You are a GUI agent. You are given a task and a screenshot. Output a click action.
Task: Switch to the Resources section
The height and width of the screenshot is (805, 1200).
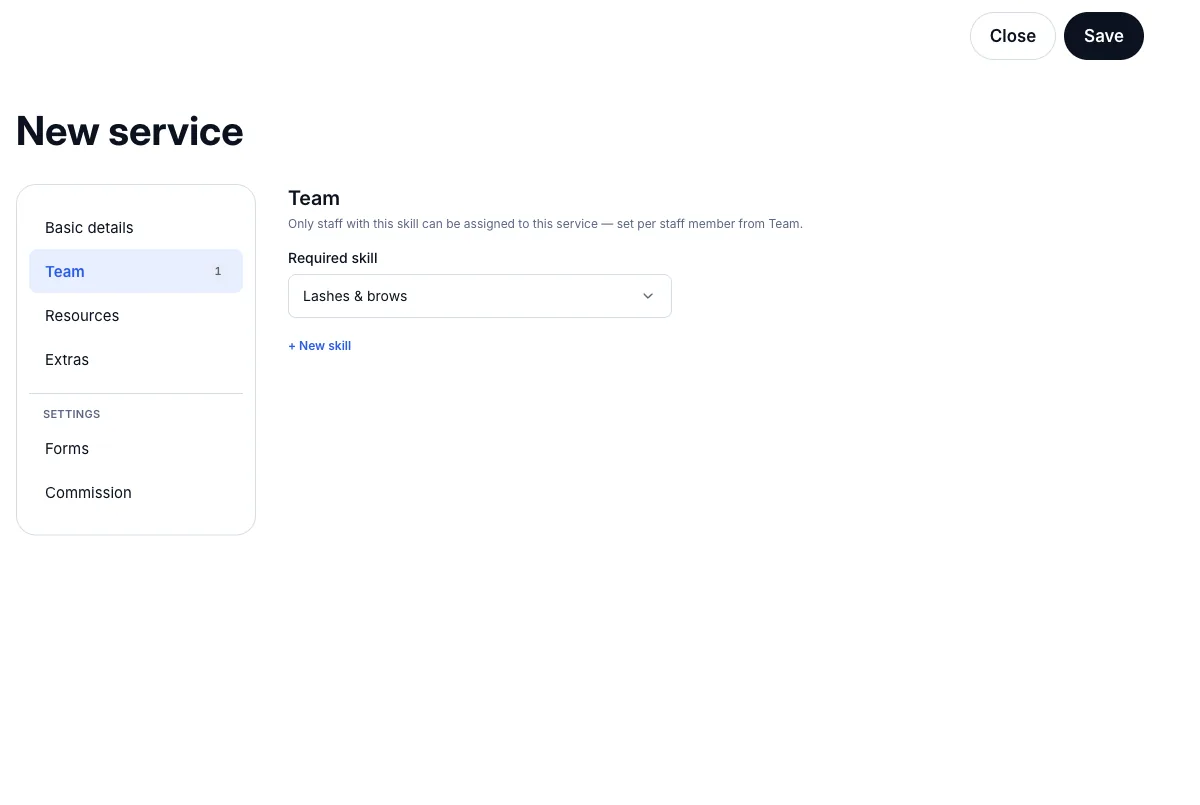pos(136,316)
